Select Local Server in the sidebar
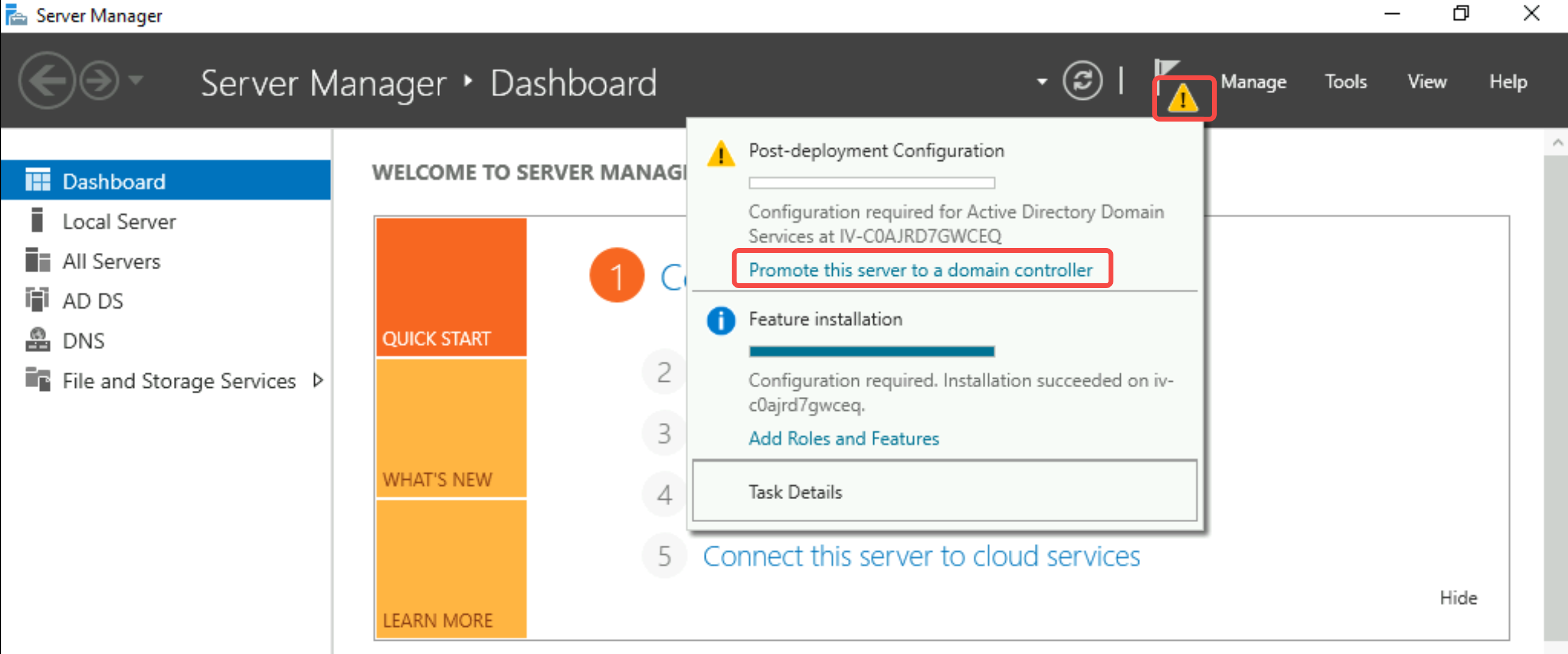Screen dimensions: 1568x654 165,221
